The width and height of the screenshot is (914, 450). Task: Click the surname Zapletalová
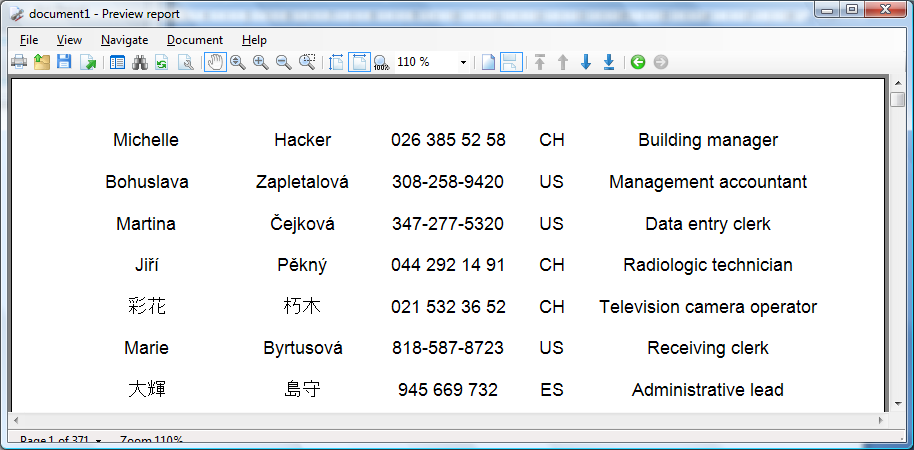tap(302, 182)
